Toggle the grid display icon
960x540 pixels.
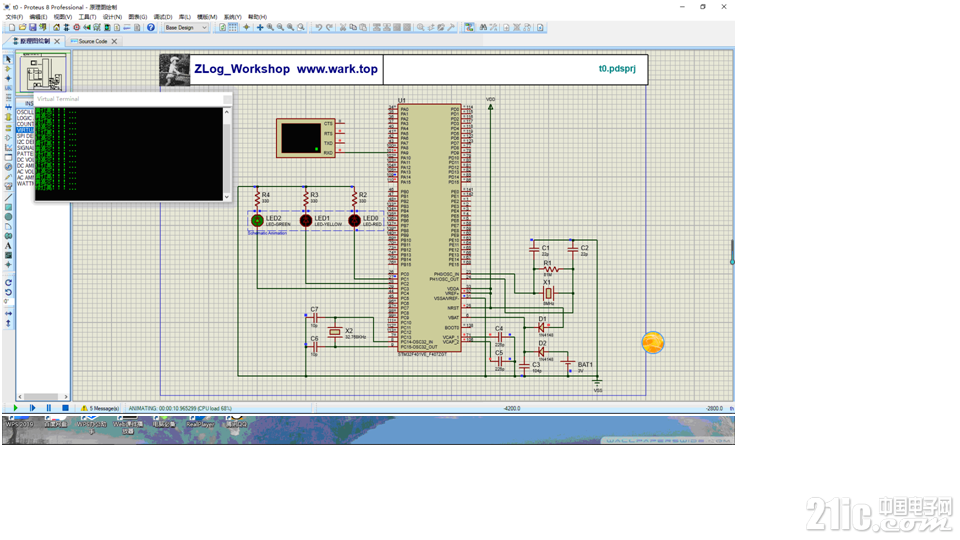coord(233,28)
